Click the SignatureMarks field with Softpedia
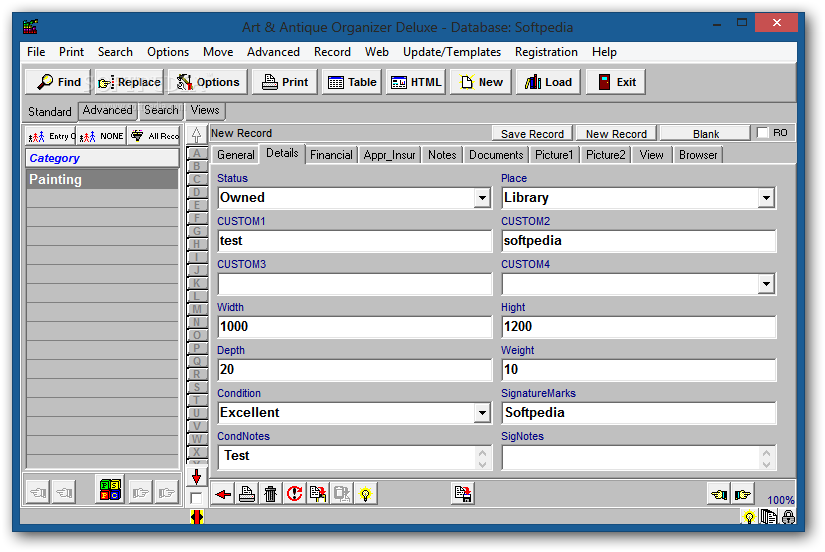825x552 pixels. (x=639, y=413)
